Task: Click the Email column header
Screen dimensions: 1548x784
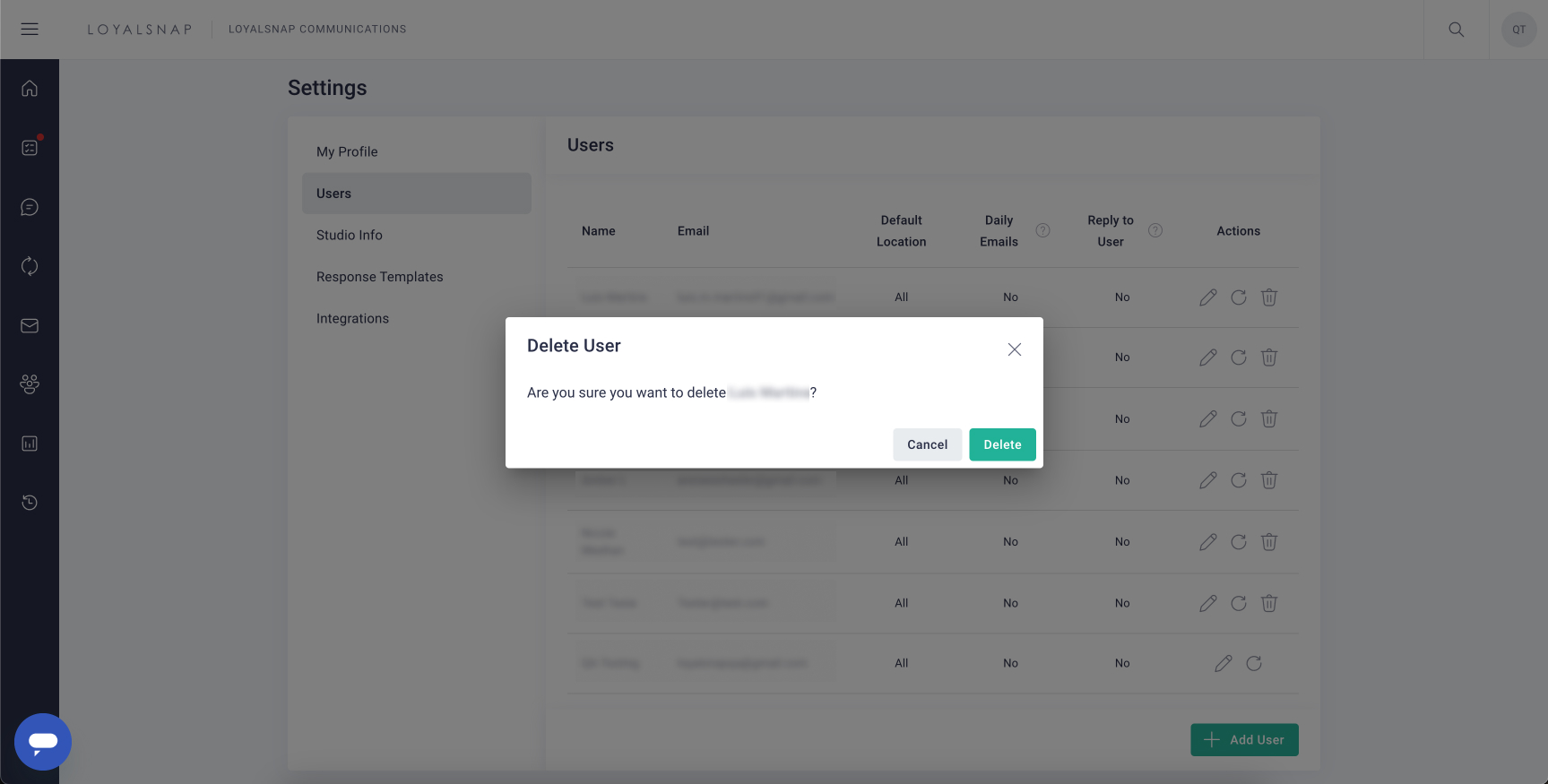Action: point(693,231)
